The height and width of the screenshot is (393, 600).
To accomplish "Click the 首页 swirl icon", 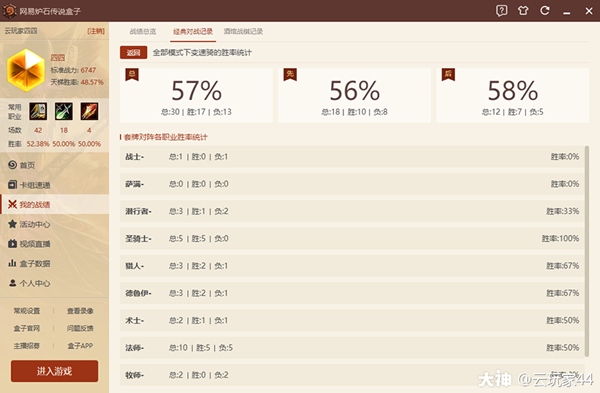I will [x=12, y=165].
